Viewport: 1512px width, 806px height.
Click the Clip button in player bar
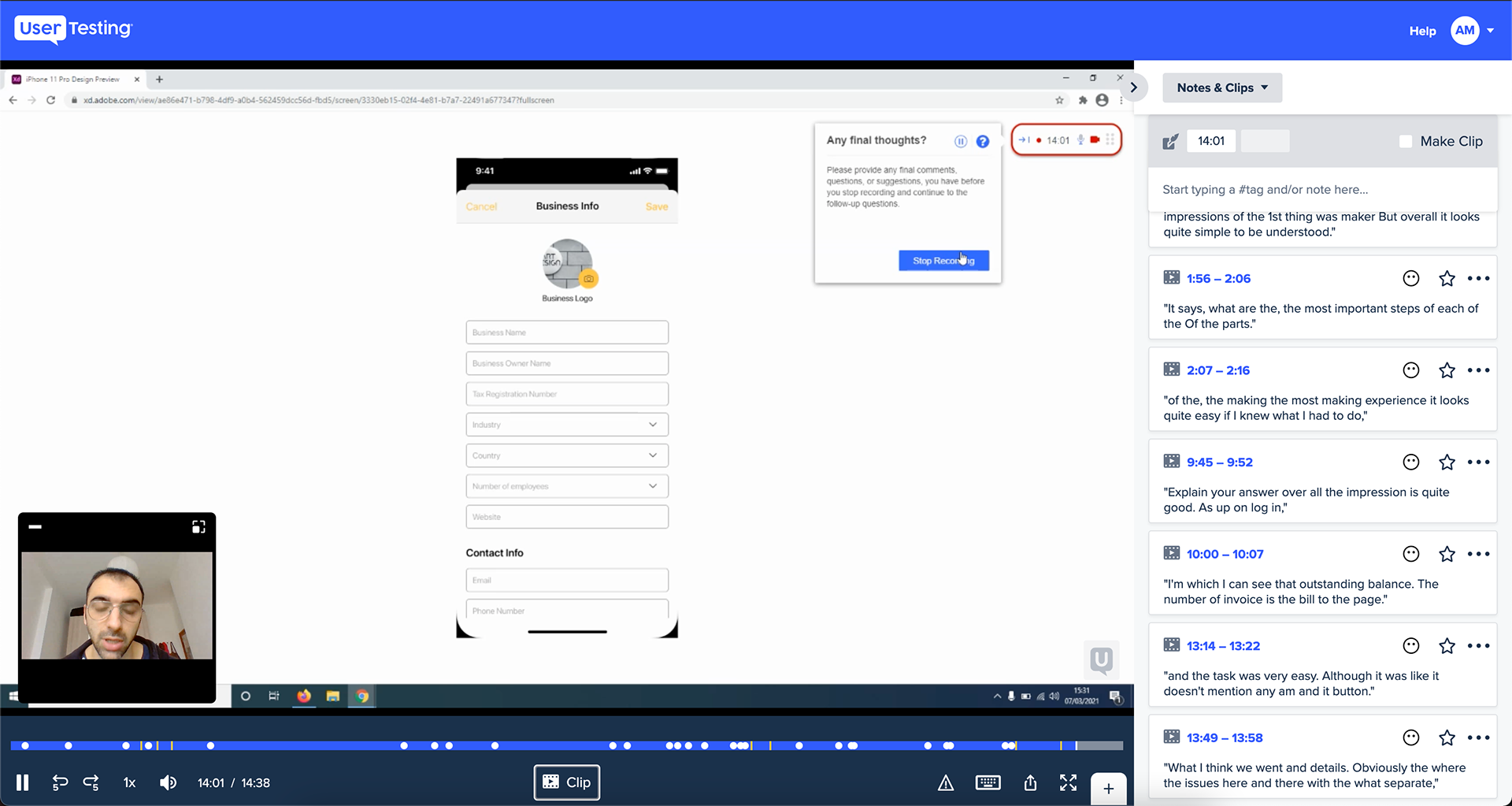click(x=567, y=782)
